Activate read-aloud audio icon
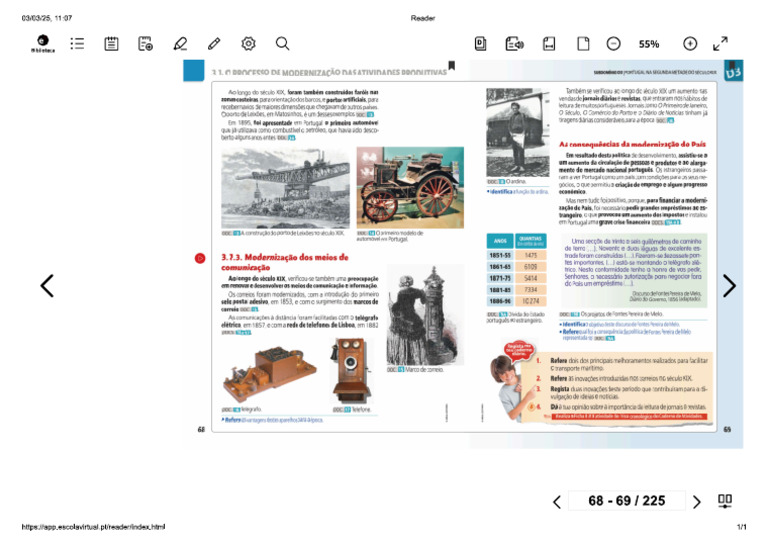 [514, 44]
